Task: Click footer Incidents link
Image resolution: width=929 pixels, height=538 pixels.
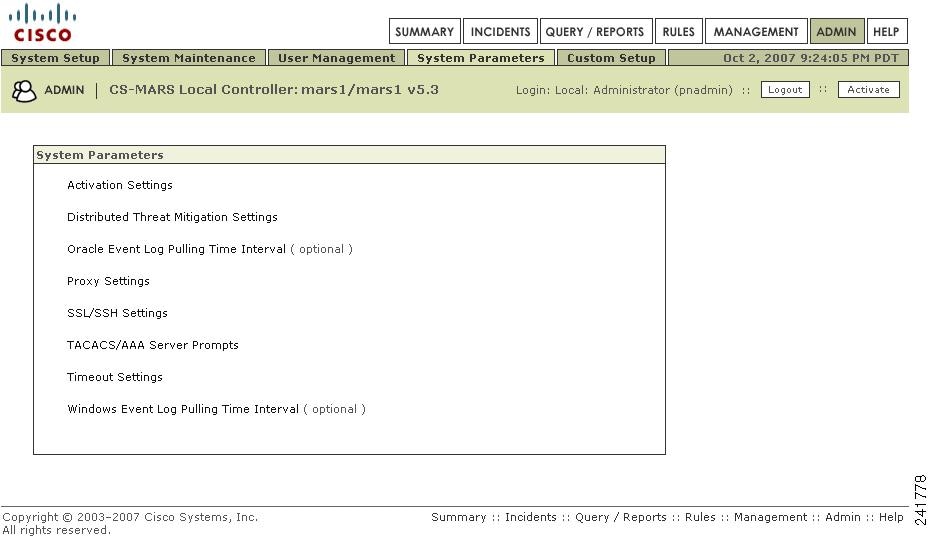Action: click(531, 517)
